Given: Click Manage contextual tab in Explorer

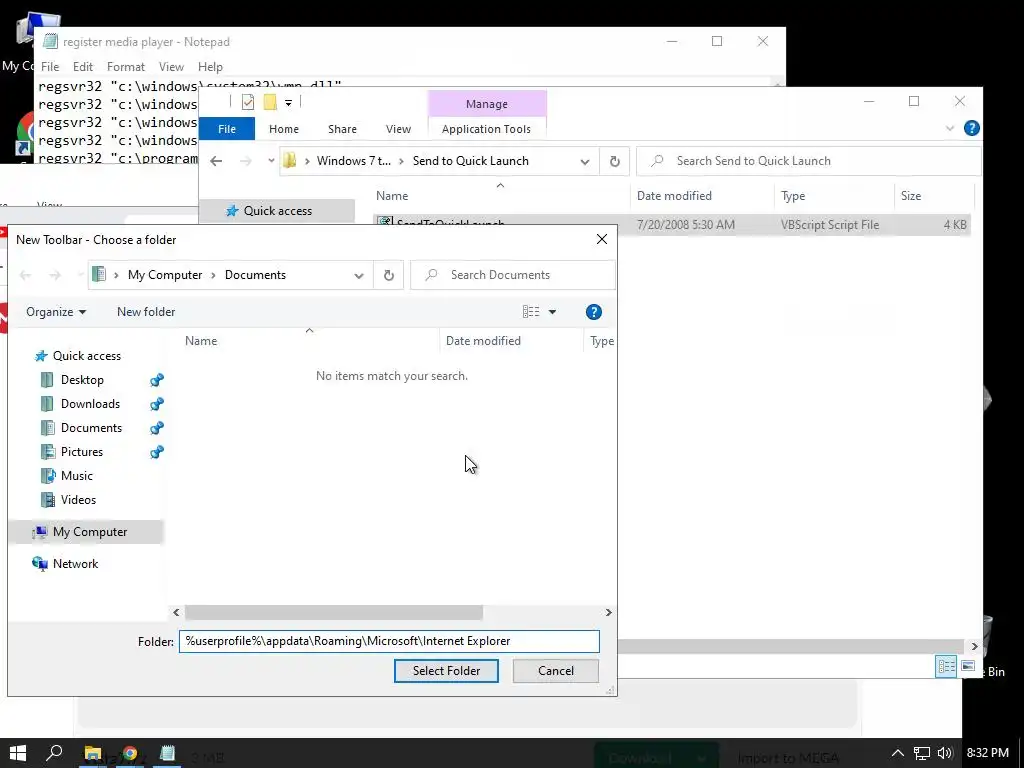Looking at the screenshot, I should [487, 104].
